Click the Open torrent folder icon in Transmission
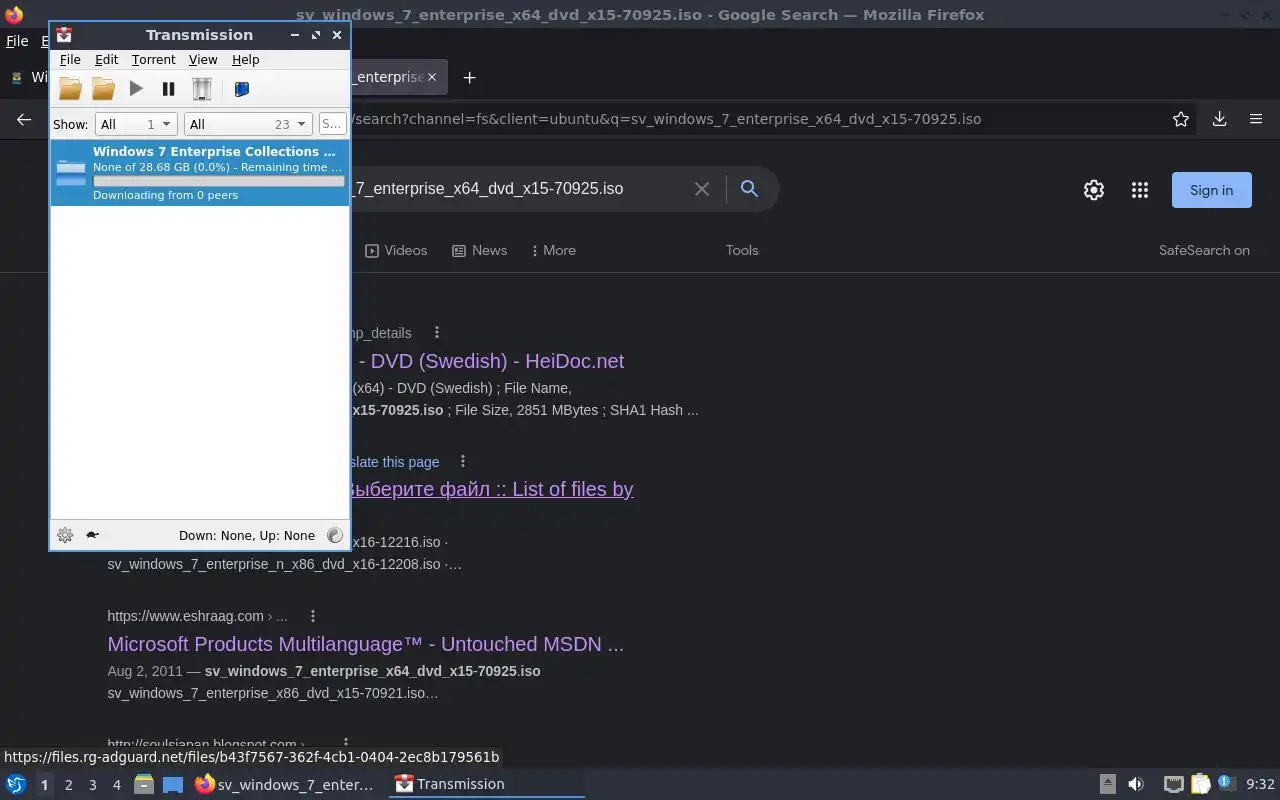1280x800 pixels. tap(70, 89)
